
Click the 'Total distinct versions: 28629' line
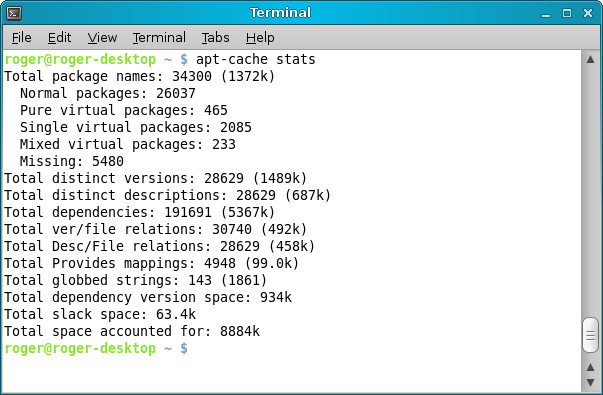156,178
